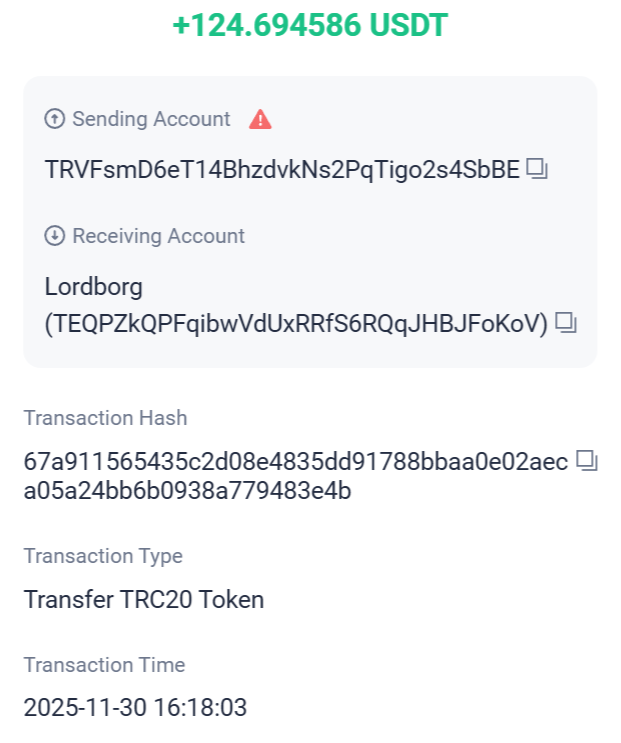
Task: Click the red warning triangle icon
Action: (260, 120)
